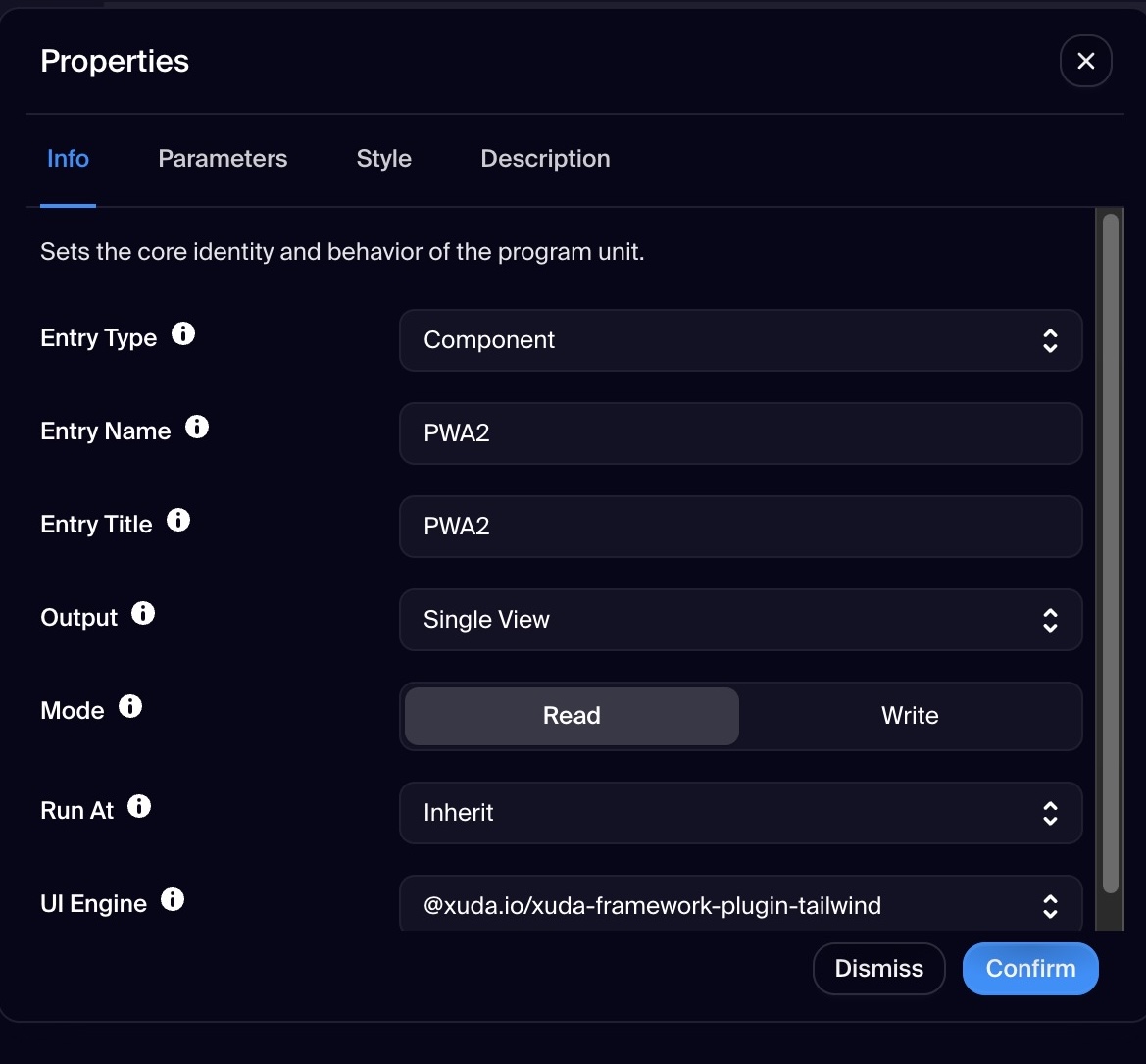The image size is (1146, 1064).
Task: Open the Run At Inherit dropdown
Action: pyautogui.click(x=740, y=813)
